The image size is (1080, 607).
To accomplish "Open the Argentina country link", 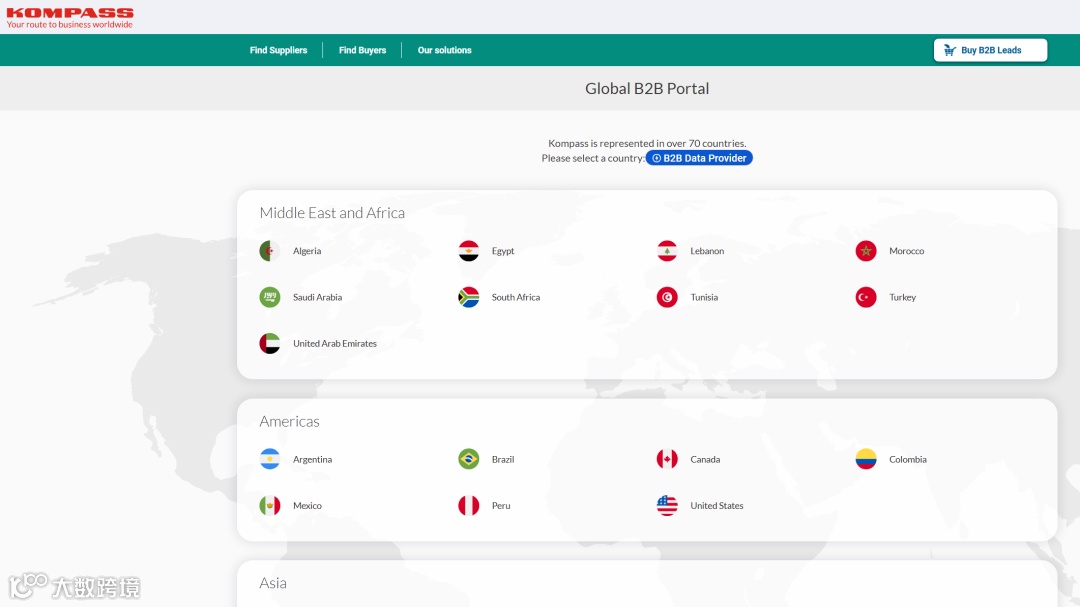I will (312, 459).
